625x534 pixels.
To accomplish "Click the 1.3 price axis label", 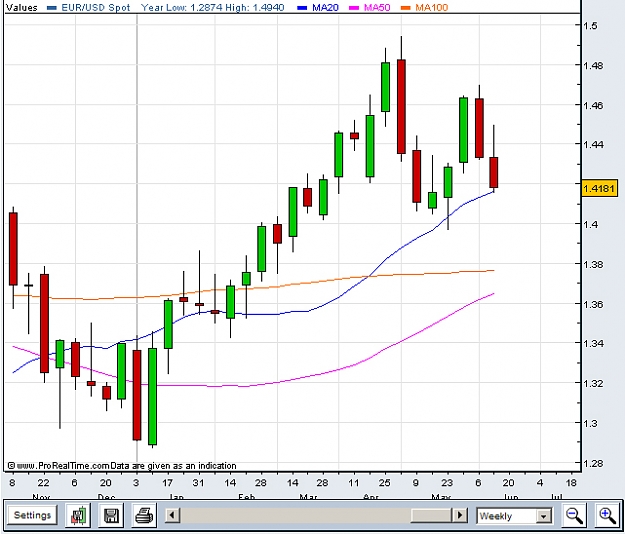I will 590,423.
